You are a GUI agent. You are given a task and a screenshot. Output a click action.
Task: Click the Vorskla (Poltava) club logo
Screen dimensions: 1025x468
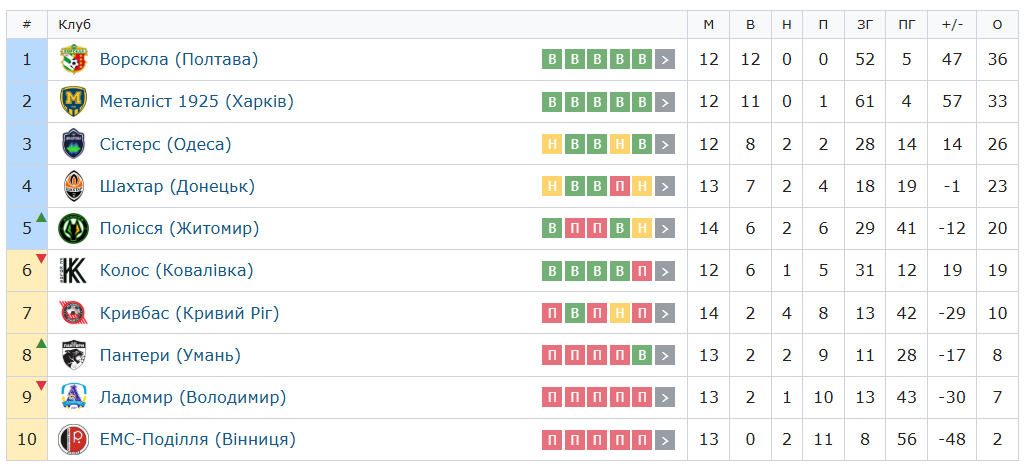(74, 60)
